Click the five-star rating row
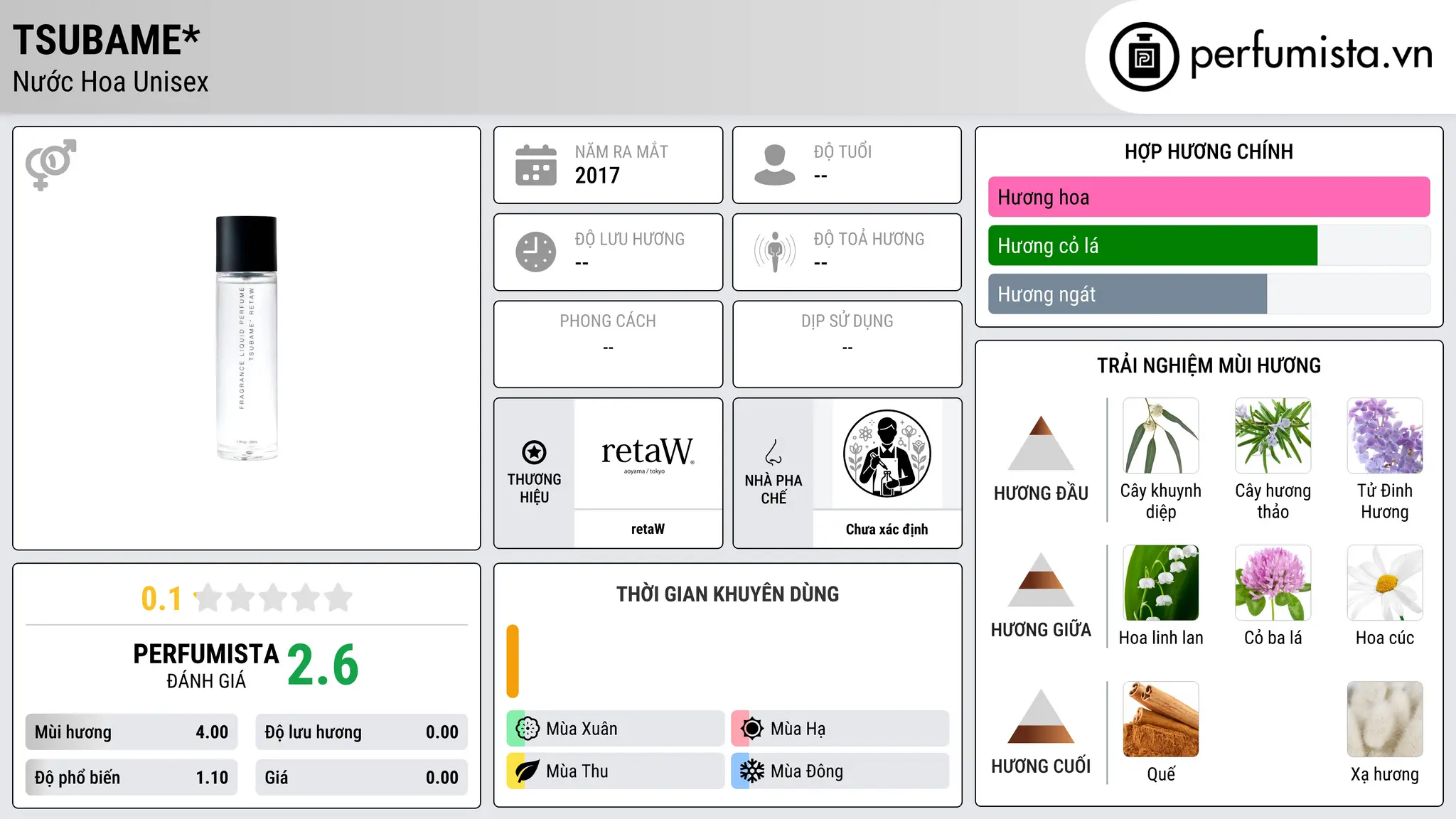 (274, 598)
